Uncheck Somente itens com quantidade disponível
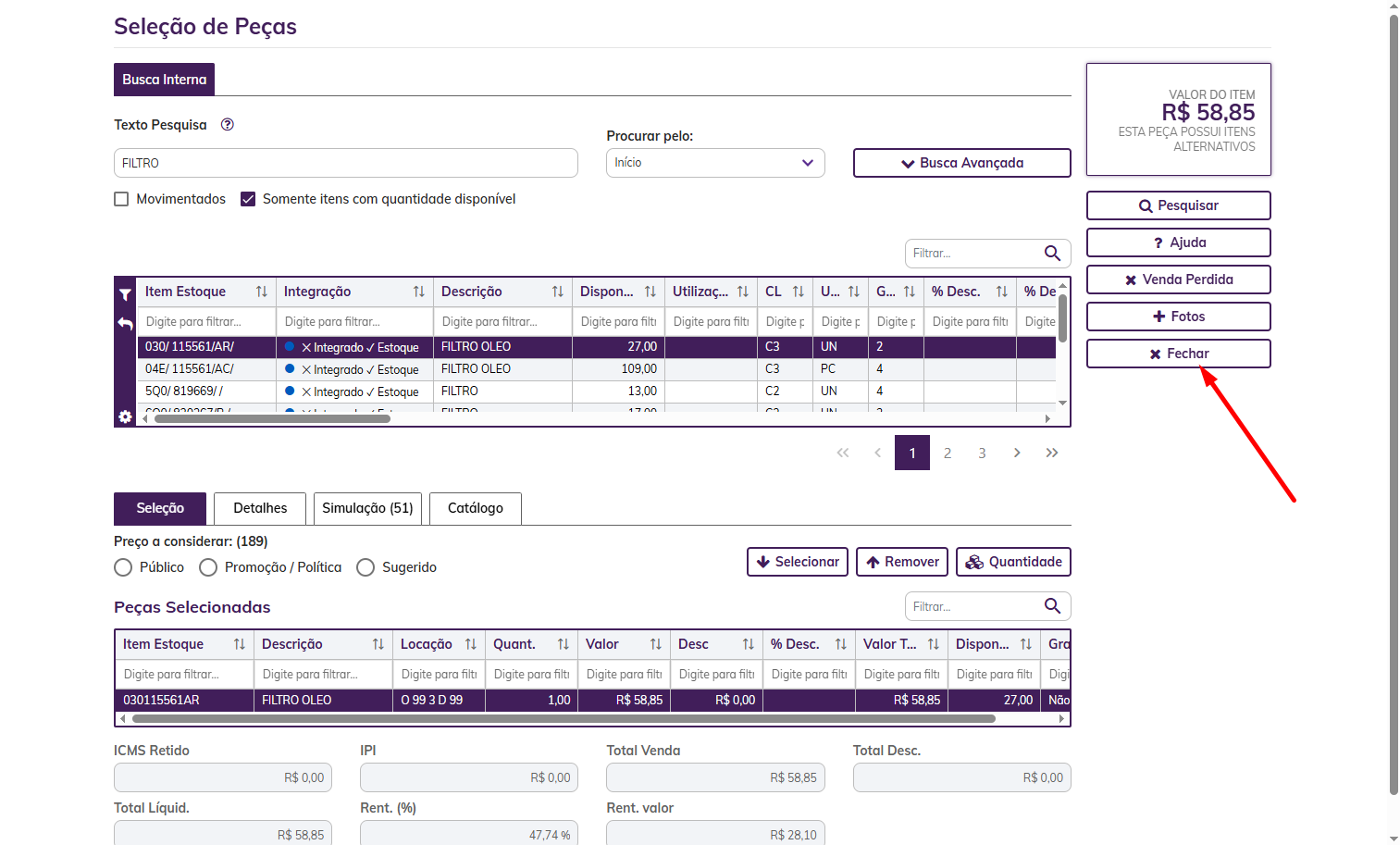Screen dimensions: 1400x845 coord(248,199)
